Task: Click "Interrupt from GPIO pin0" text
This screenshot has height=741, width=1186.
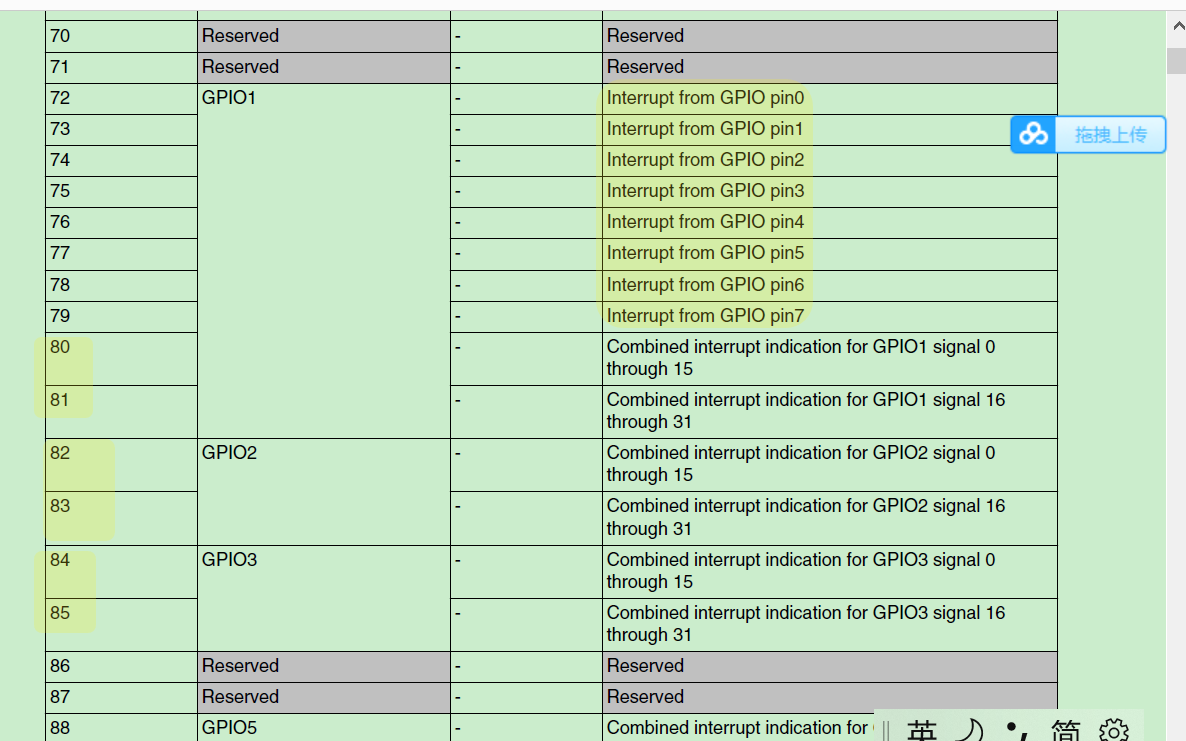Action: click(x=705, y=98)
